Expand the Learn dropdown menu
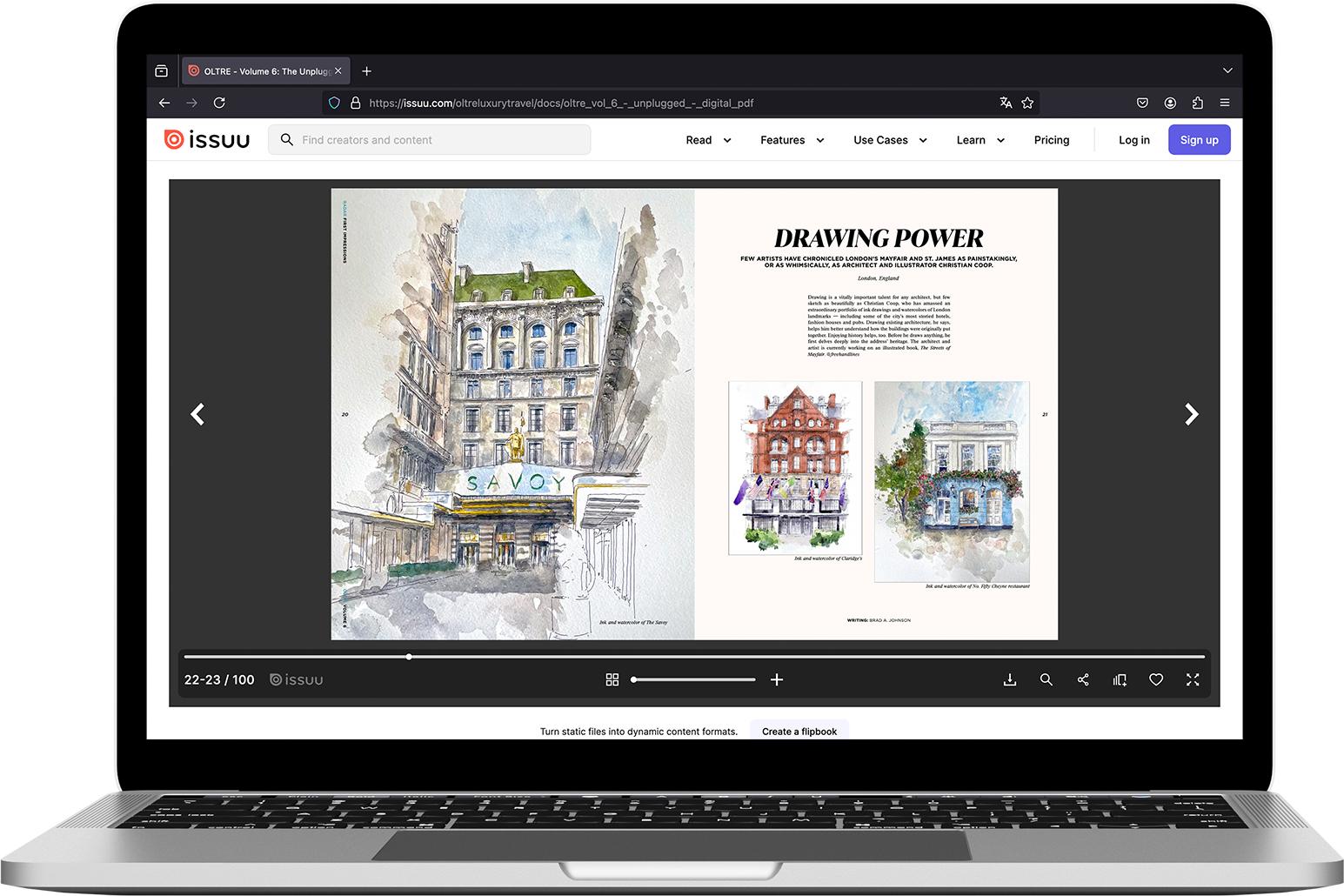1344x896 pixels. tap(980, 140)
